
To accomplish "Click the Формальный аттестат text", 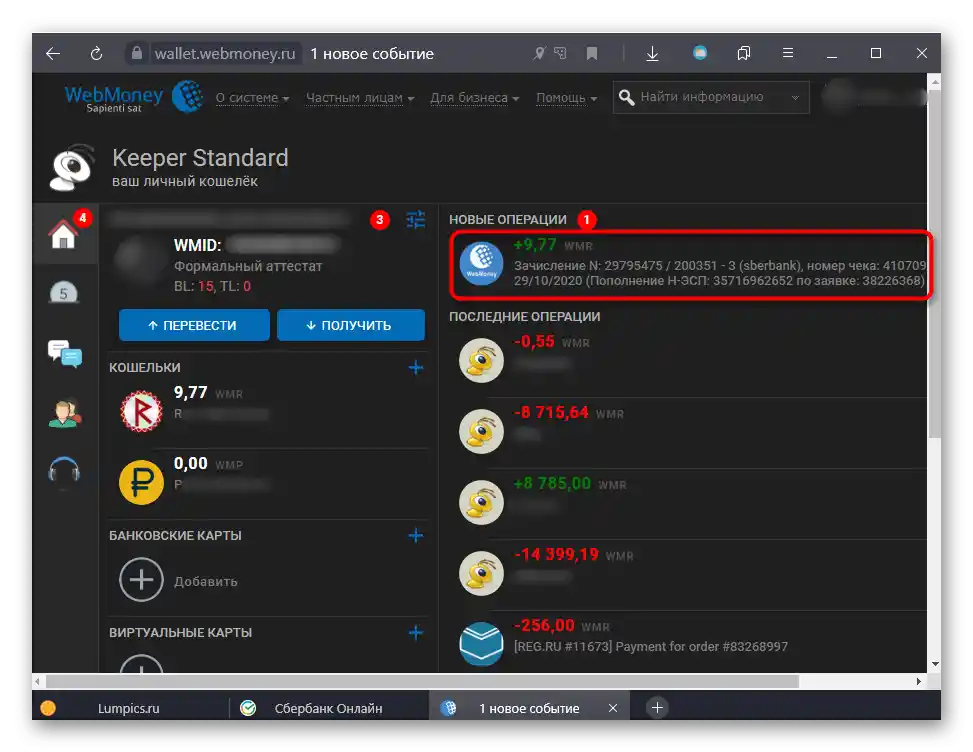I will tap(248, 266).
